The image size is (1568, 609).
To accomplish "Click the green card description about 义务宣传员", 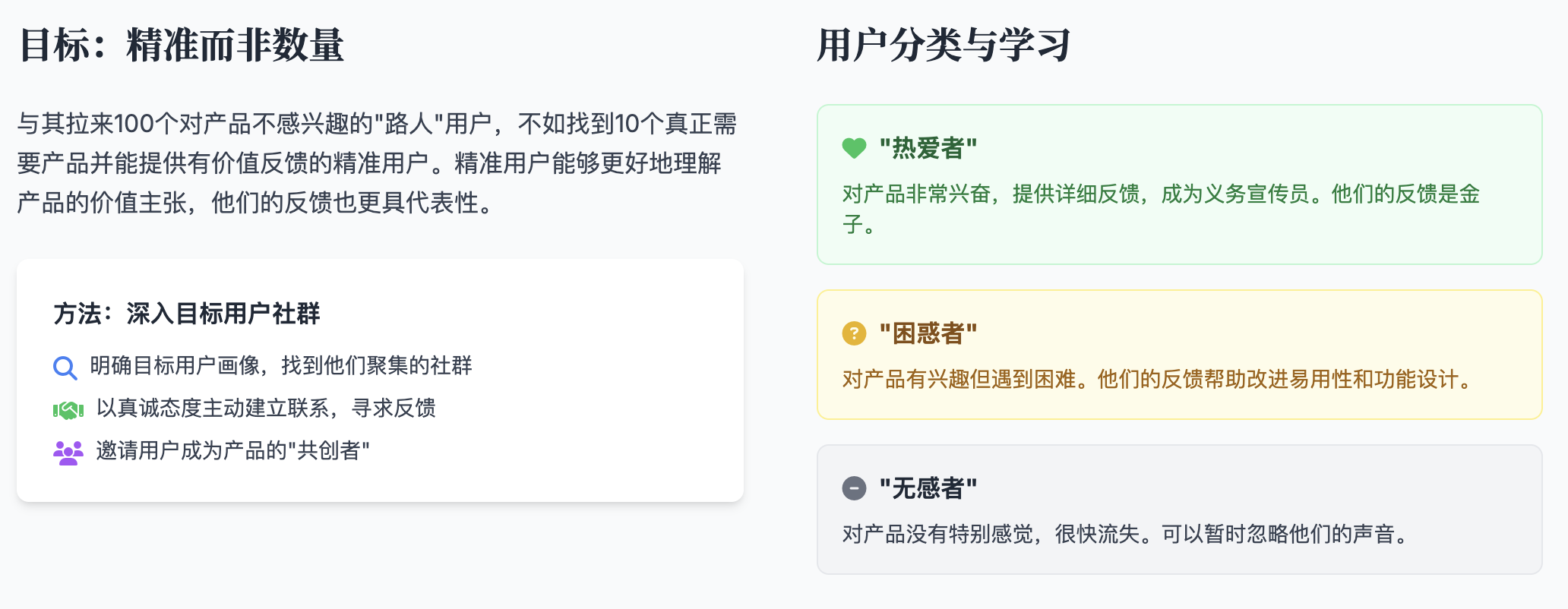I will click(x=1161, y=209).
